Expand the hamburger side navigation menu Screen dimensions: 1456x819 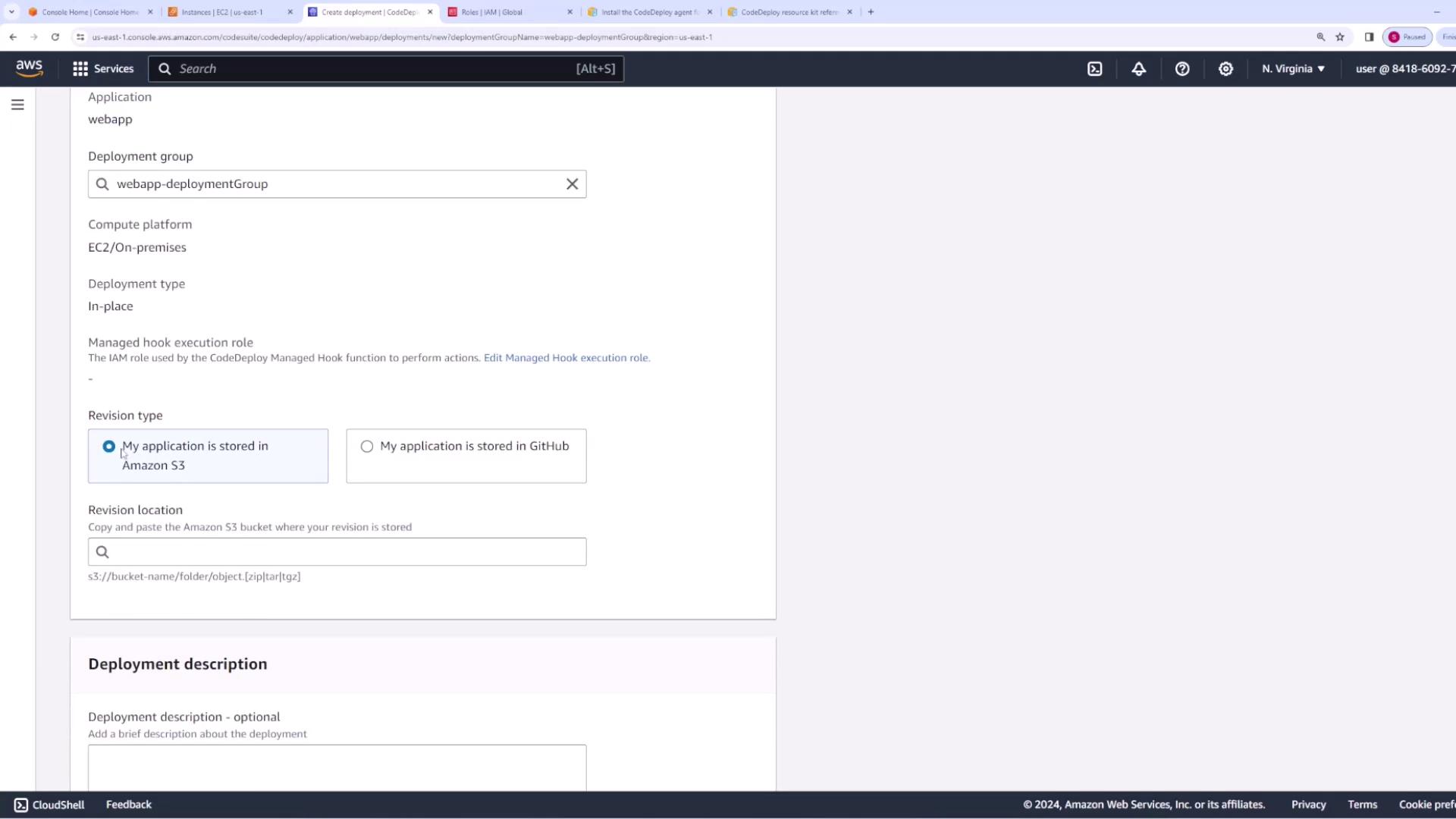pyautogui.click(x=17, y=105)
